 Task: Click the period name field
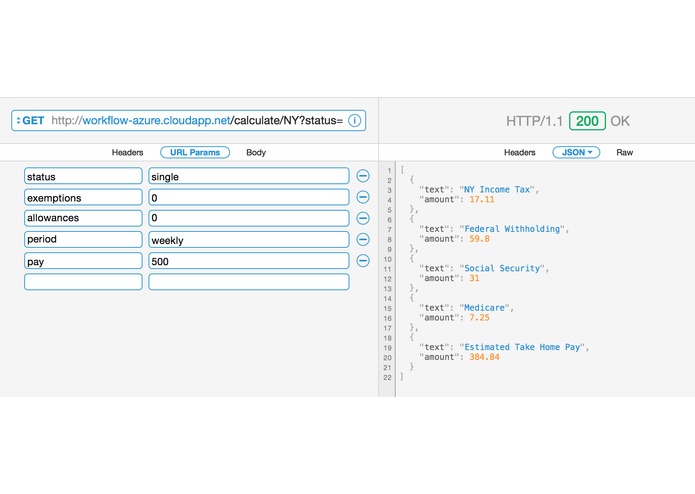(83, 239)
